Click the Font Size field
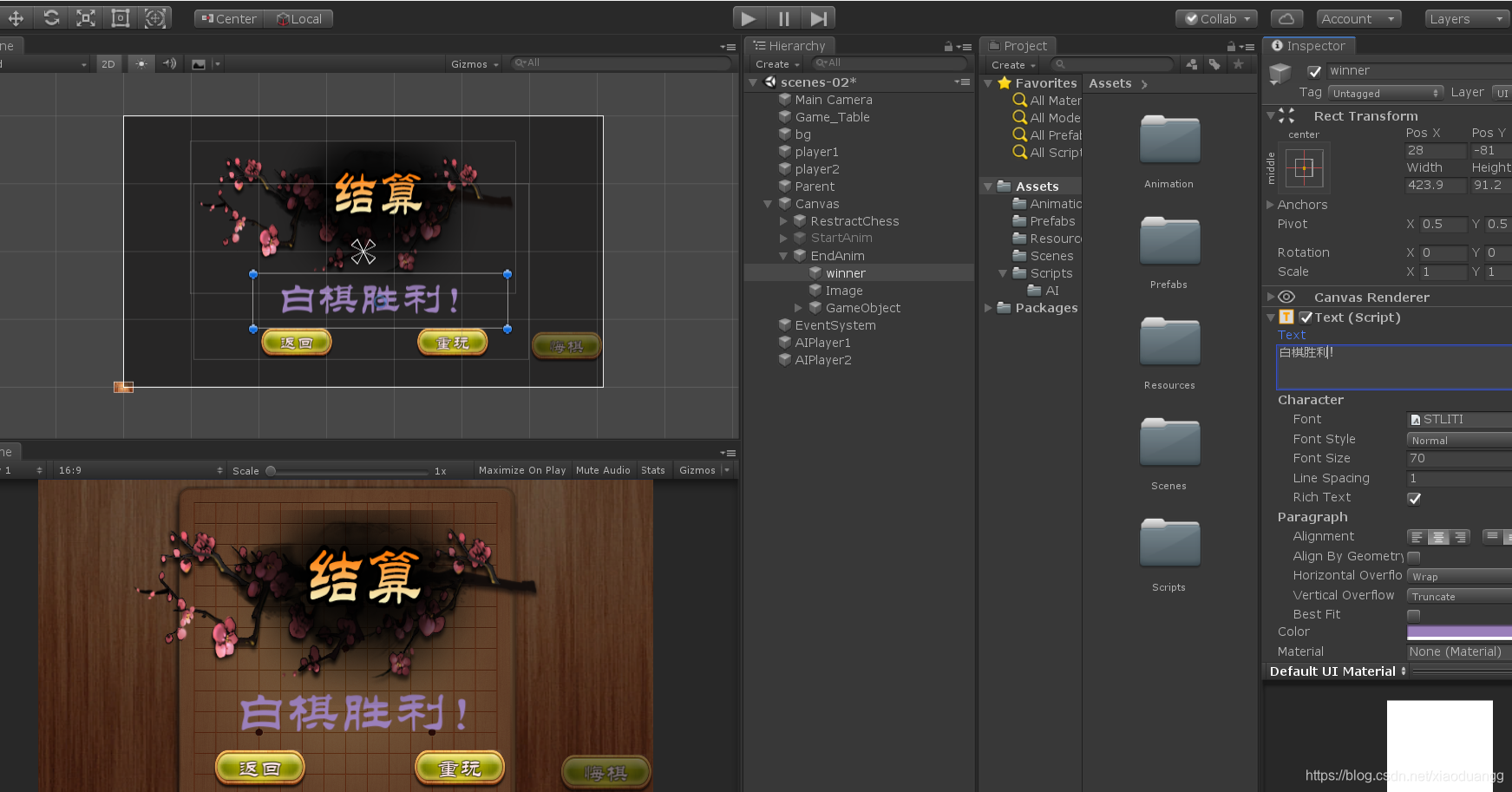The height and width of the screenshot is (792, 1512). pyautogui.click(x=1459, y=459)
